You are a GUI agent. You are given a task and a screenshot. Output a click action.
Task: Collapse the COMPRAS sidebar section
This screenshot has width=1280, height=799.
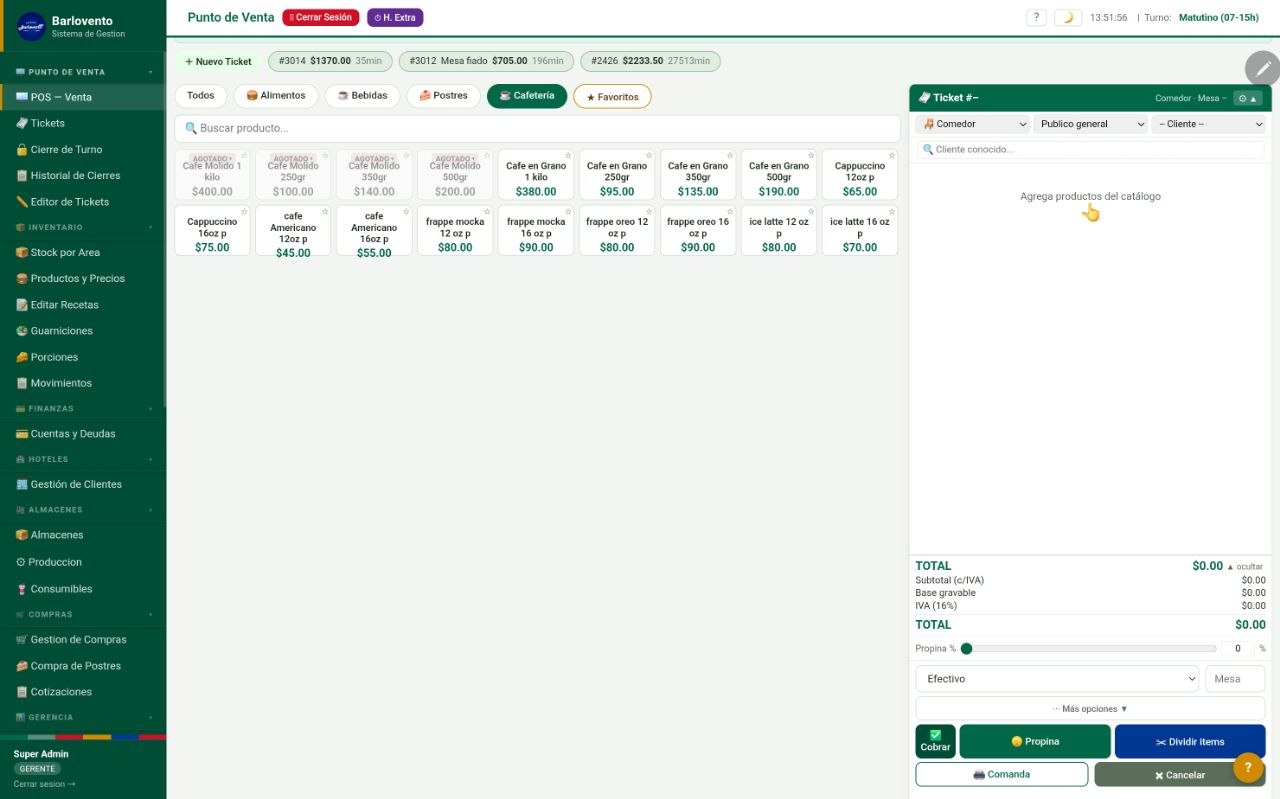pos(82,614)
